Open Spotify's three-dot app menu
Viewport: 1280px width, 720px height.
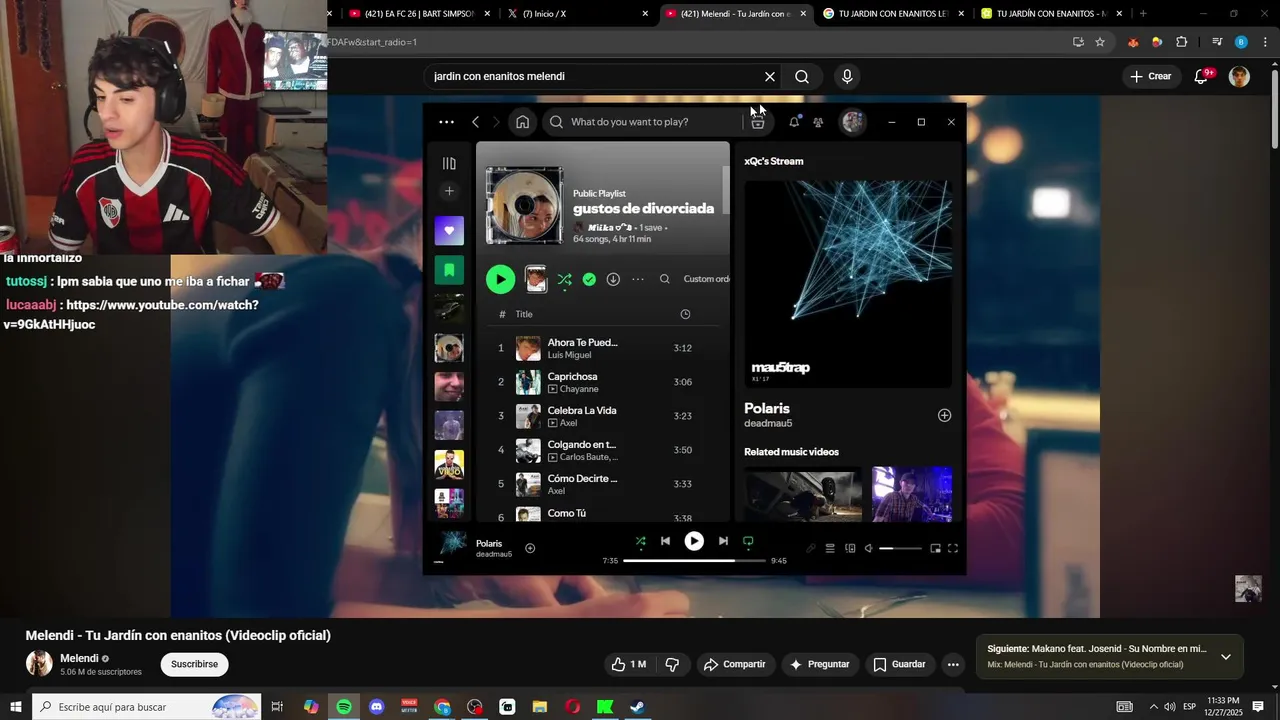(x=446, y=122)
